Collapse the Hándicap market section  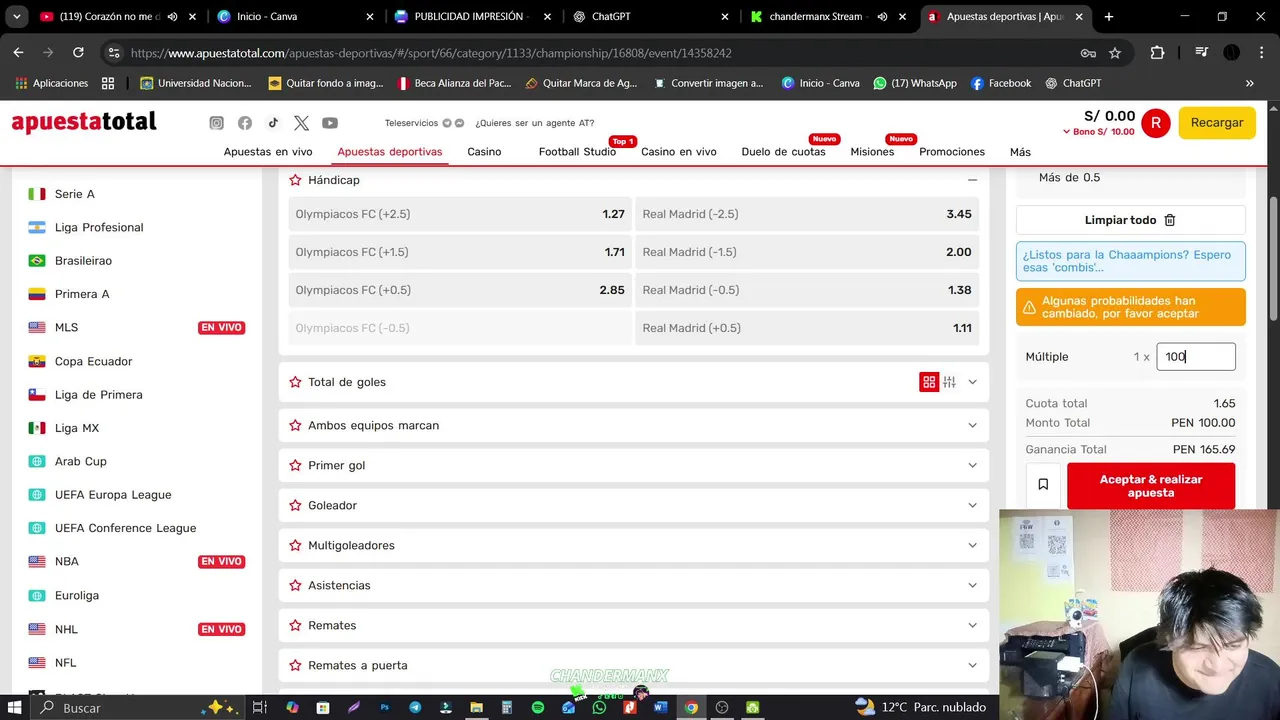[972, 180]
